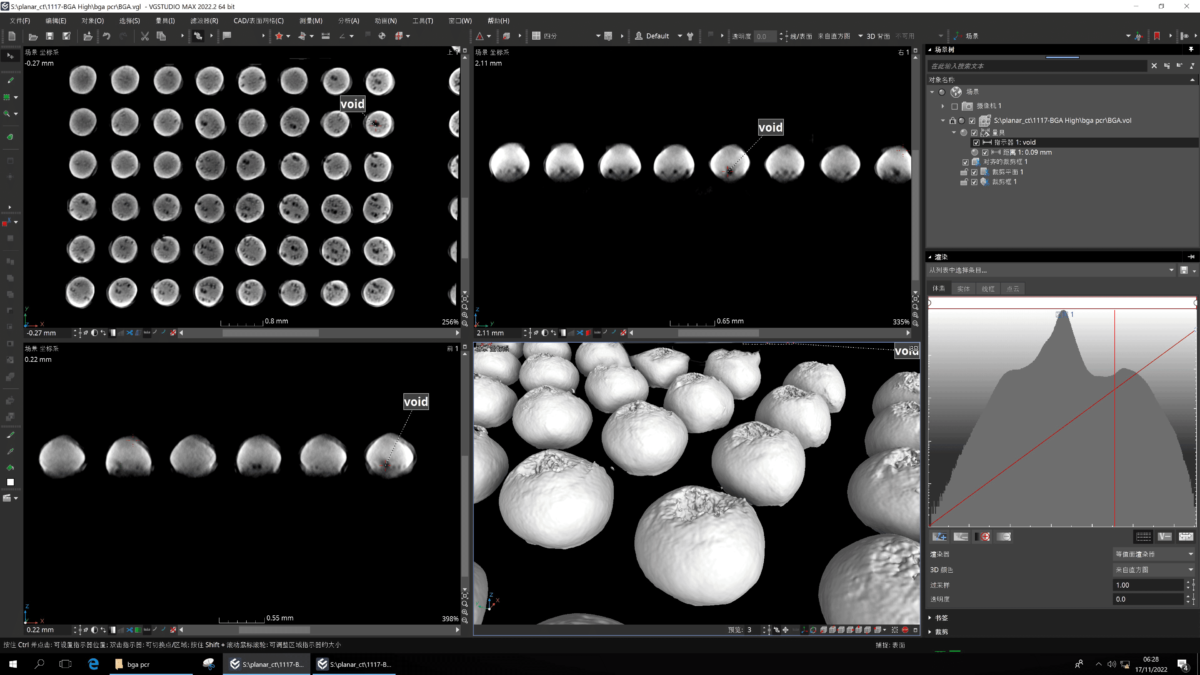The image size is (1200, 675).
Task: Open the 测量(M) menu
Action: pos(310,20)
